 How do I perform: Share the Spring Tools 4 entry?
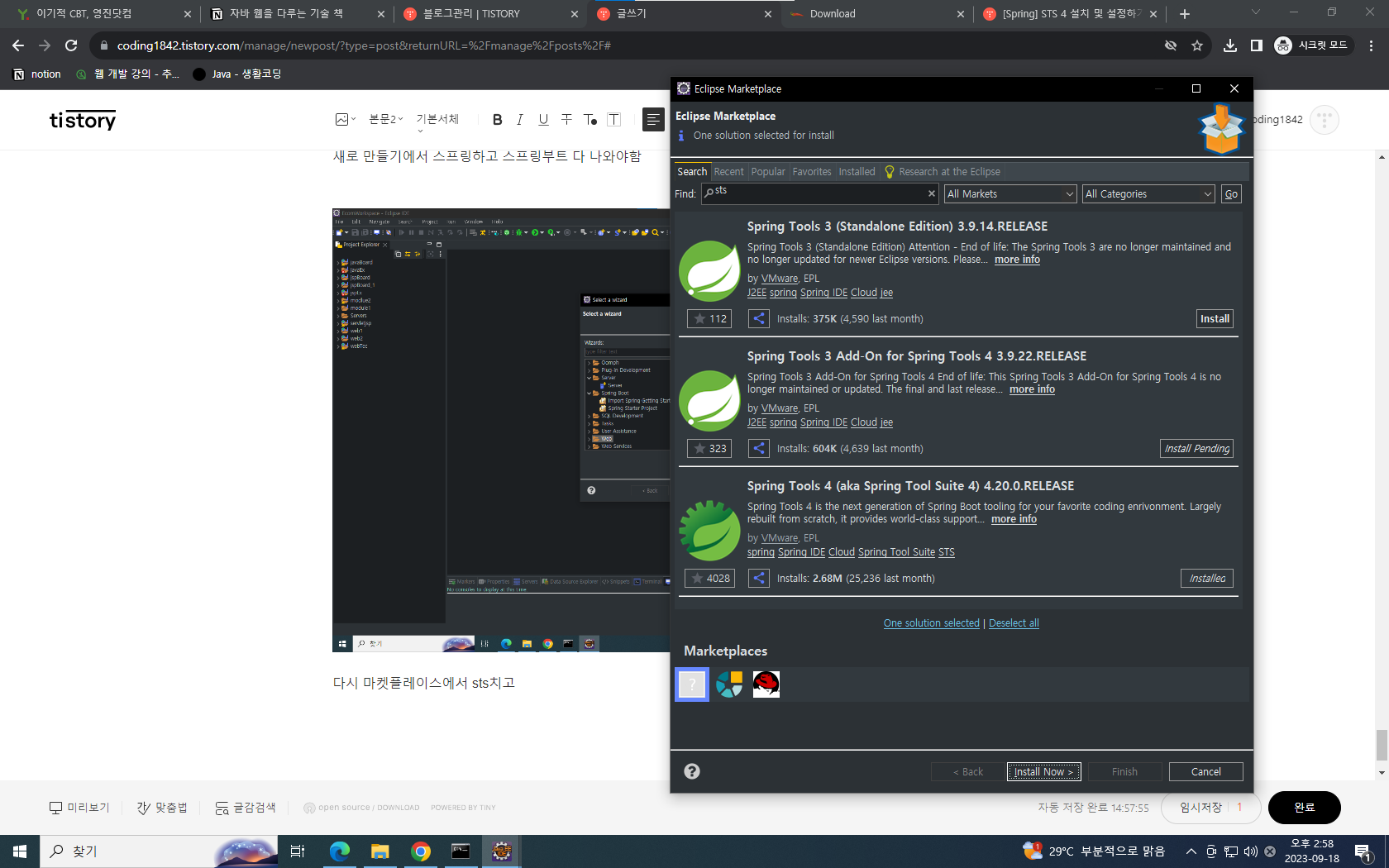pos(758,579)
